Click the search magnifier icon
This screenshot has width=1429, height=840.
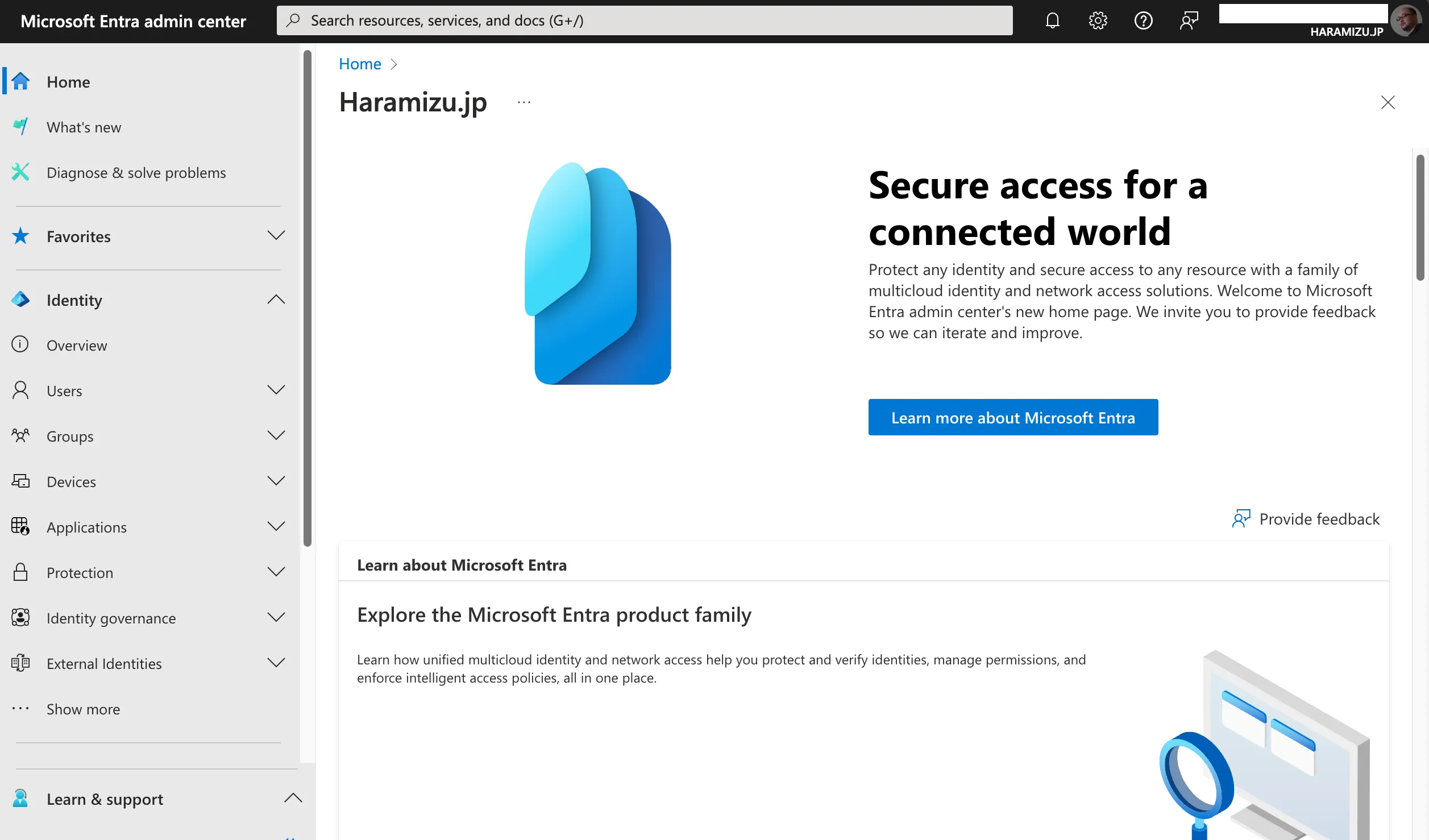pos(293,20)
